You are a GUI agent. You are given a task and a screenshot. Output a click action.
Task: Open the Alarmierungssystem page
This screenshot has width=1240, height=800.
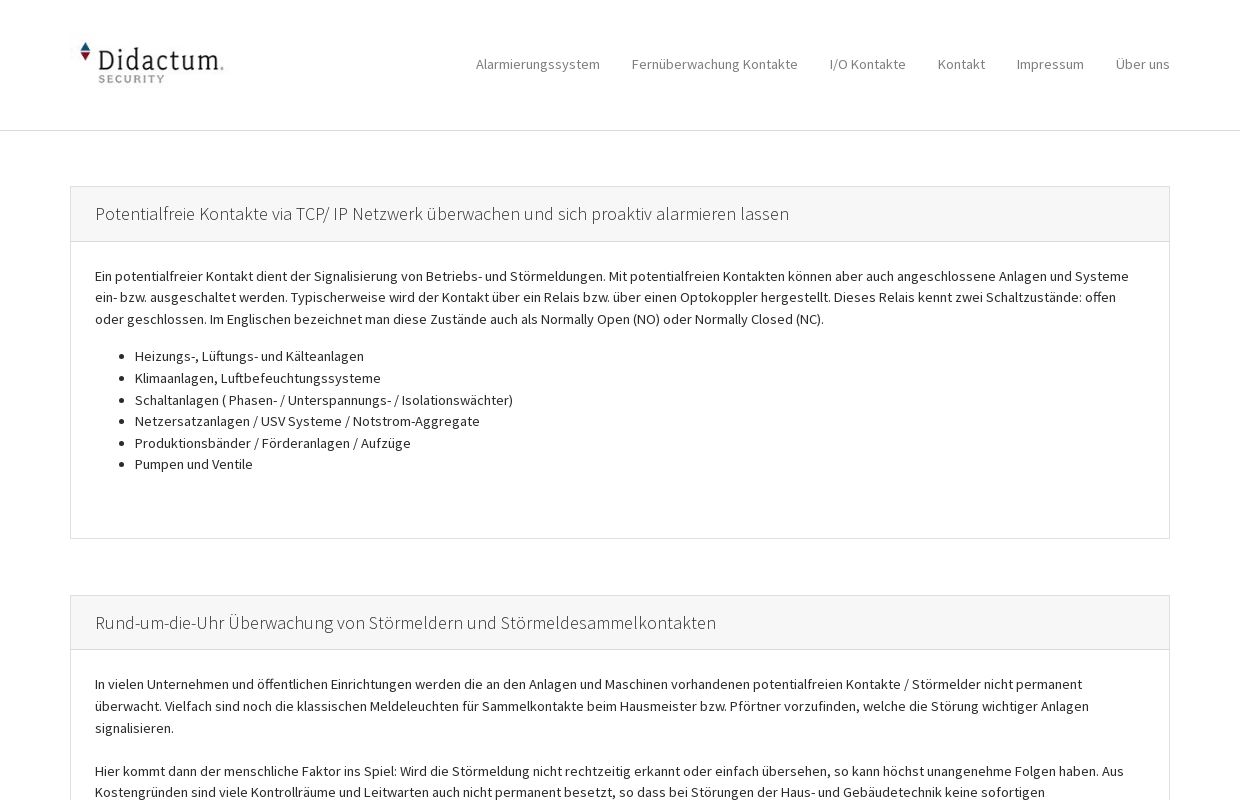[x=537, y=64]
